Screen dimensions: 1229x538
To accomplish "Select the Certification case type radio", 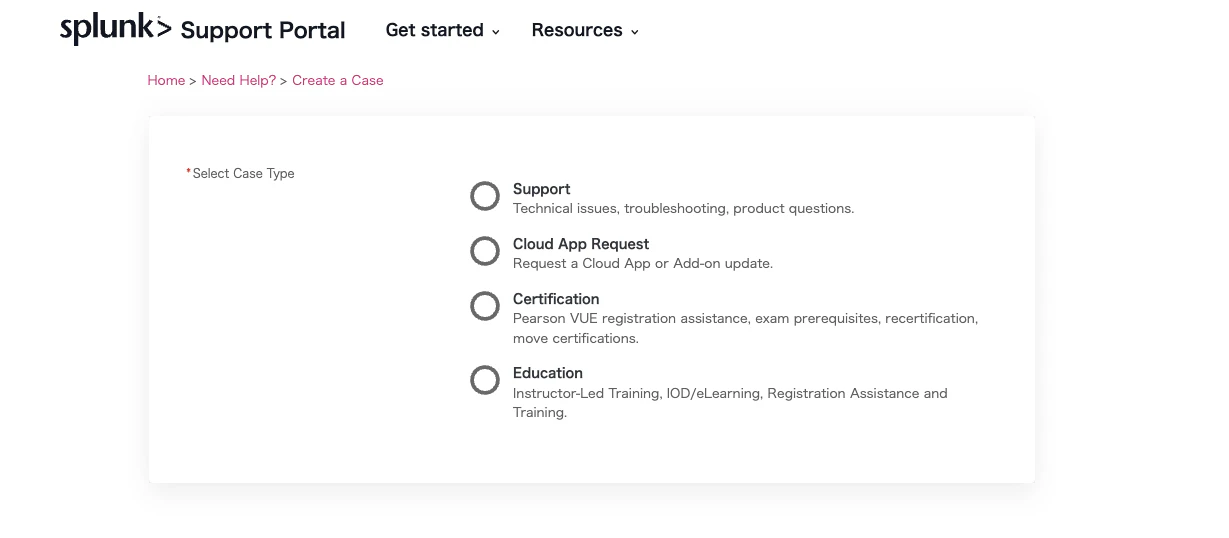I will (485, 306).
